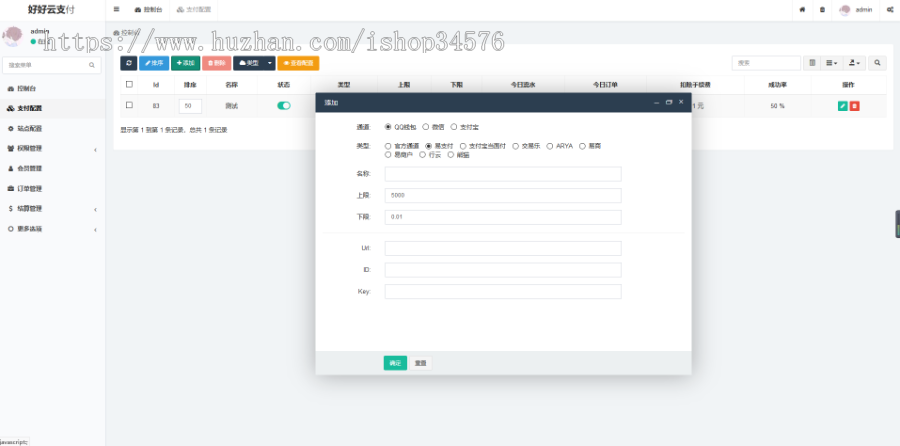This screenshot has width=900, height=446.
Task: Select the 行云 type radio
Action: pyautogui.click(x=422, y=154)
